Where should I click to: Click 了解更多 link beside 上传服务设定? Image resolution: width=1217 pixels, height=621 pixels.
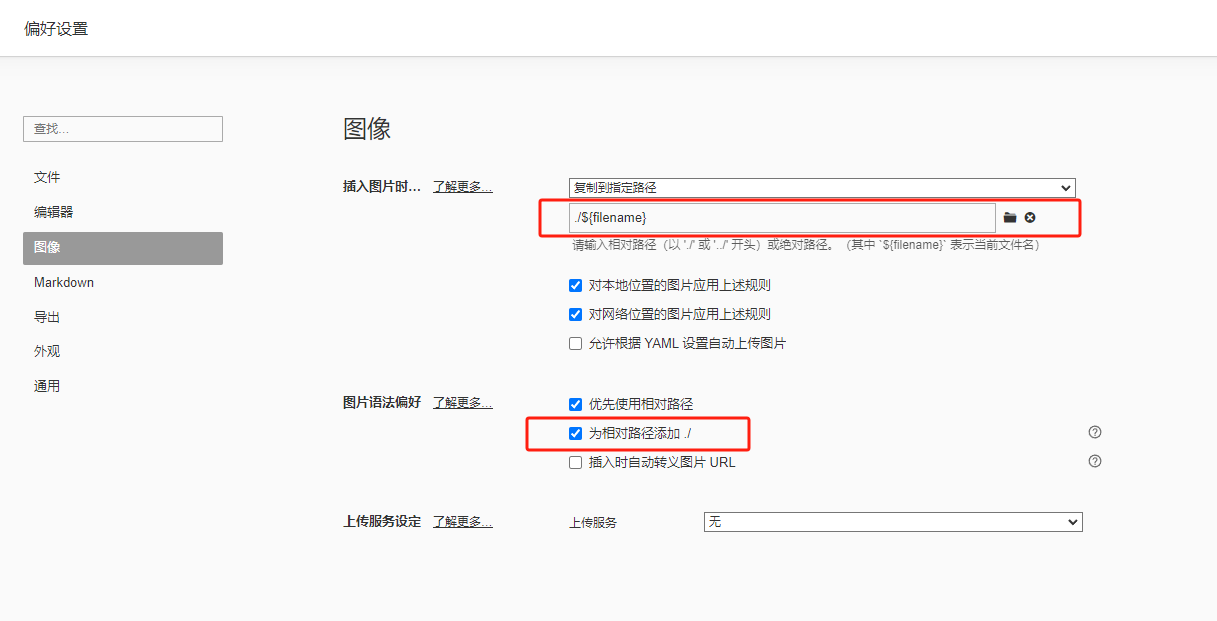pos(462,522)
